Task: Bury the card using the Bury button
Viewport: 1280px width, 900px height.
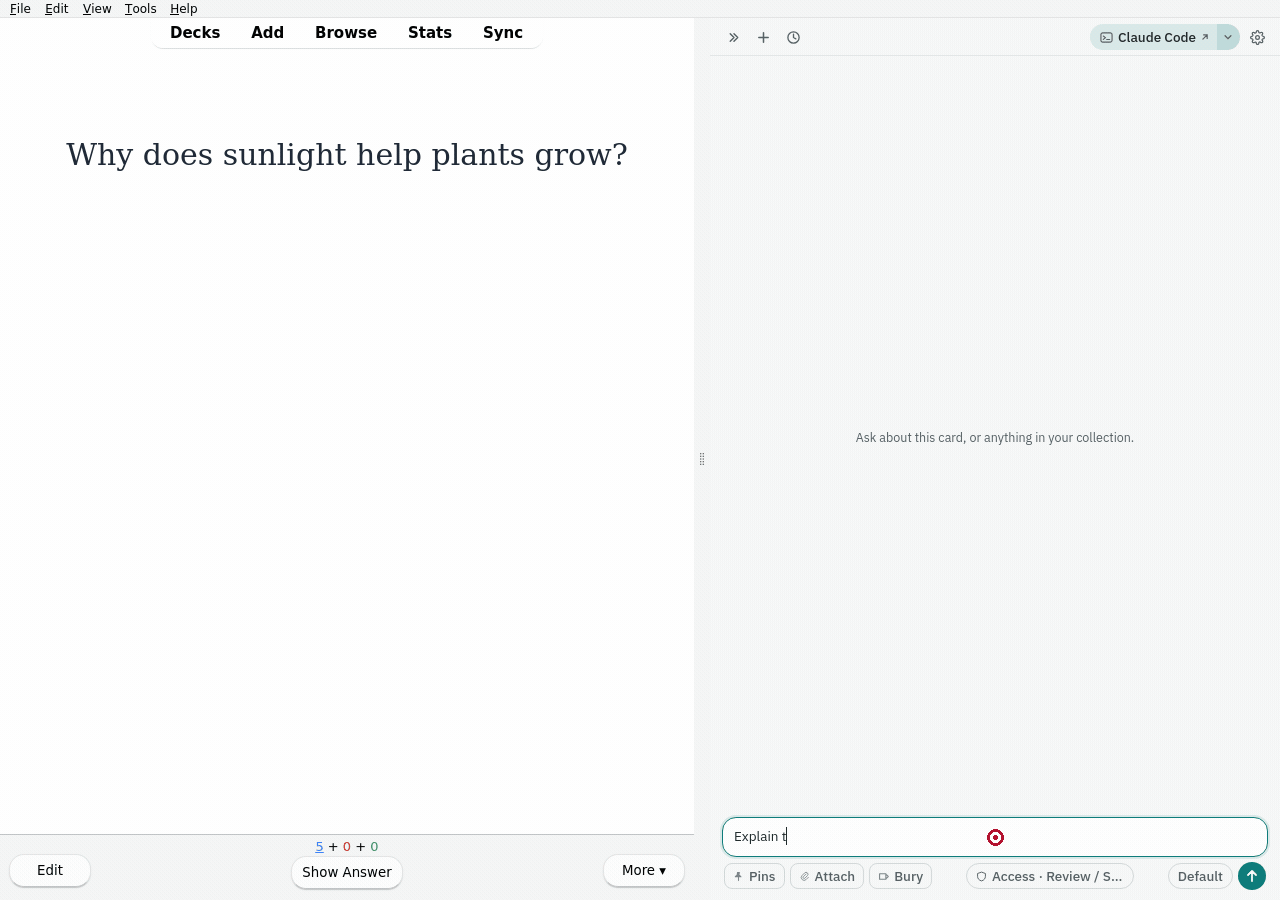Action: (x=900, y=876)
